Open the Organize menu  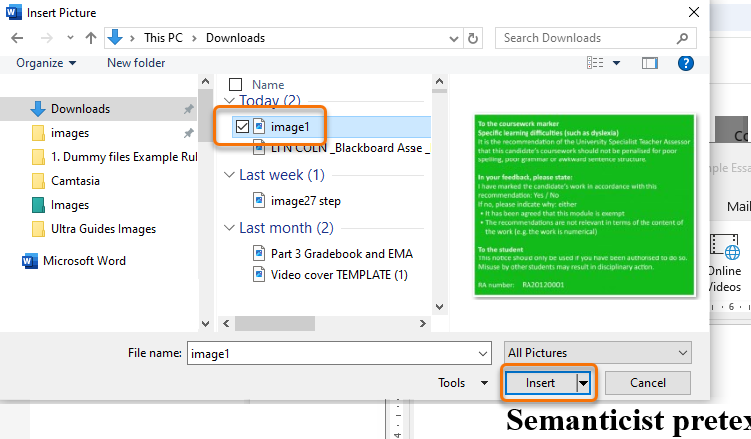46,63
